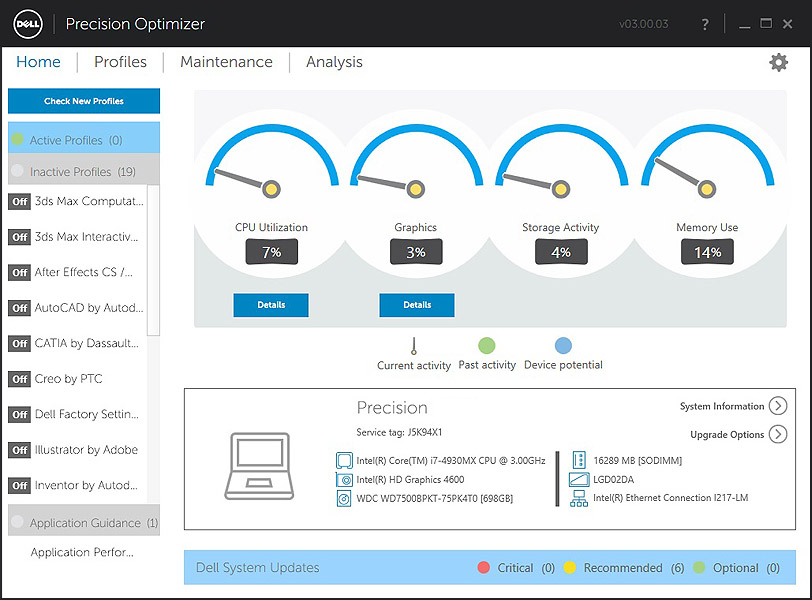The width and height of the screenshot is (812, 600).
Task: Click the Optional (0) updates label
Action: tap(746, 568)
